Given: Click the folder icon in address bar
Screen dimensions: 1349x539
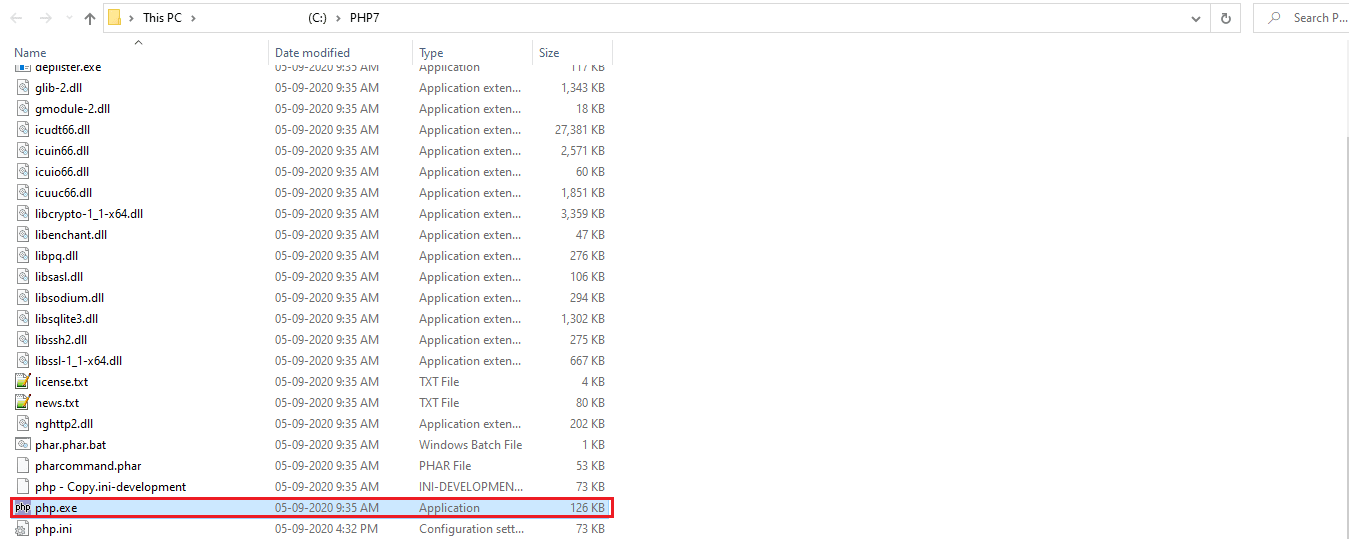Looking at the screenshot, I should pyautogui.click(x=116, y=18).
